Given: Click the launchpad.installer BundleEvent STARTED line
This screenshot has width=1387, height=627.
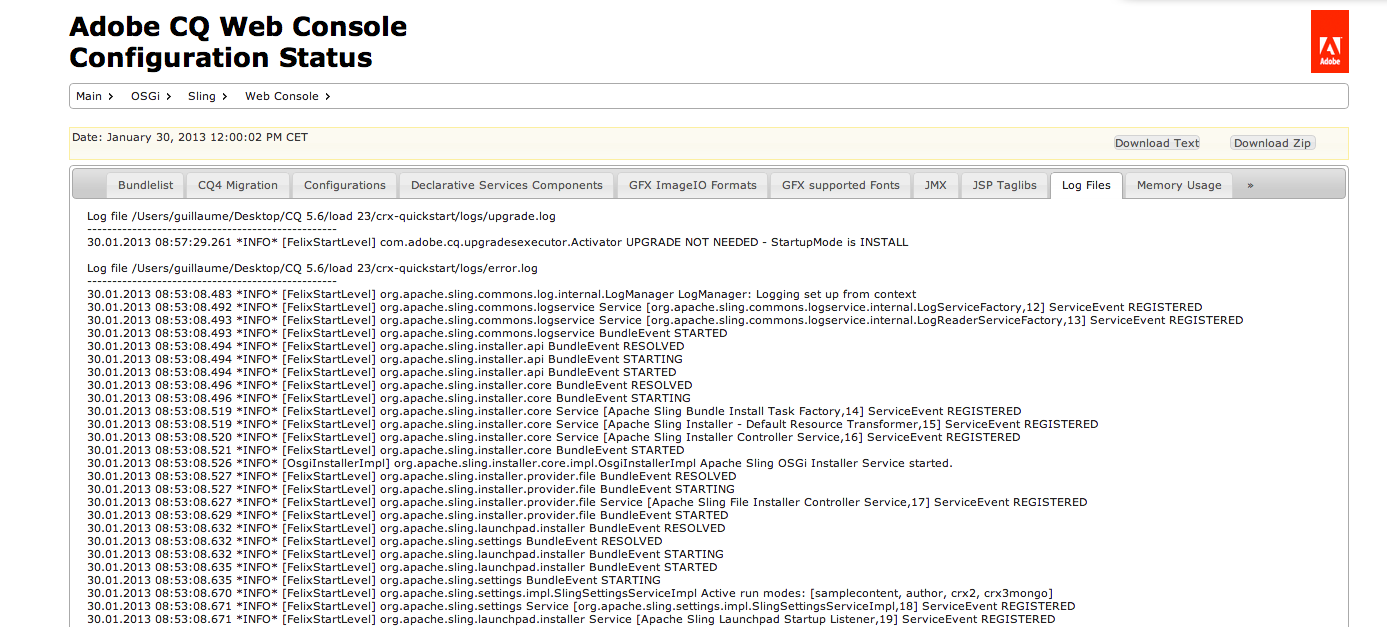Looking at the screenshot, I should [402, 567].
